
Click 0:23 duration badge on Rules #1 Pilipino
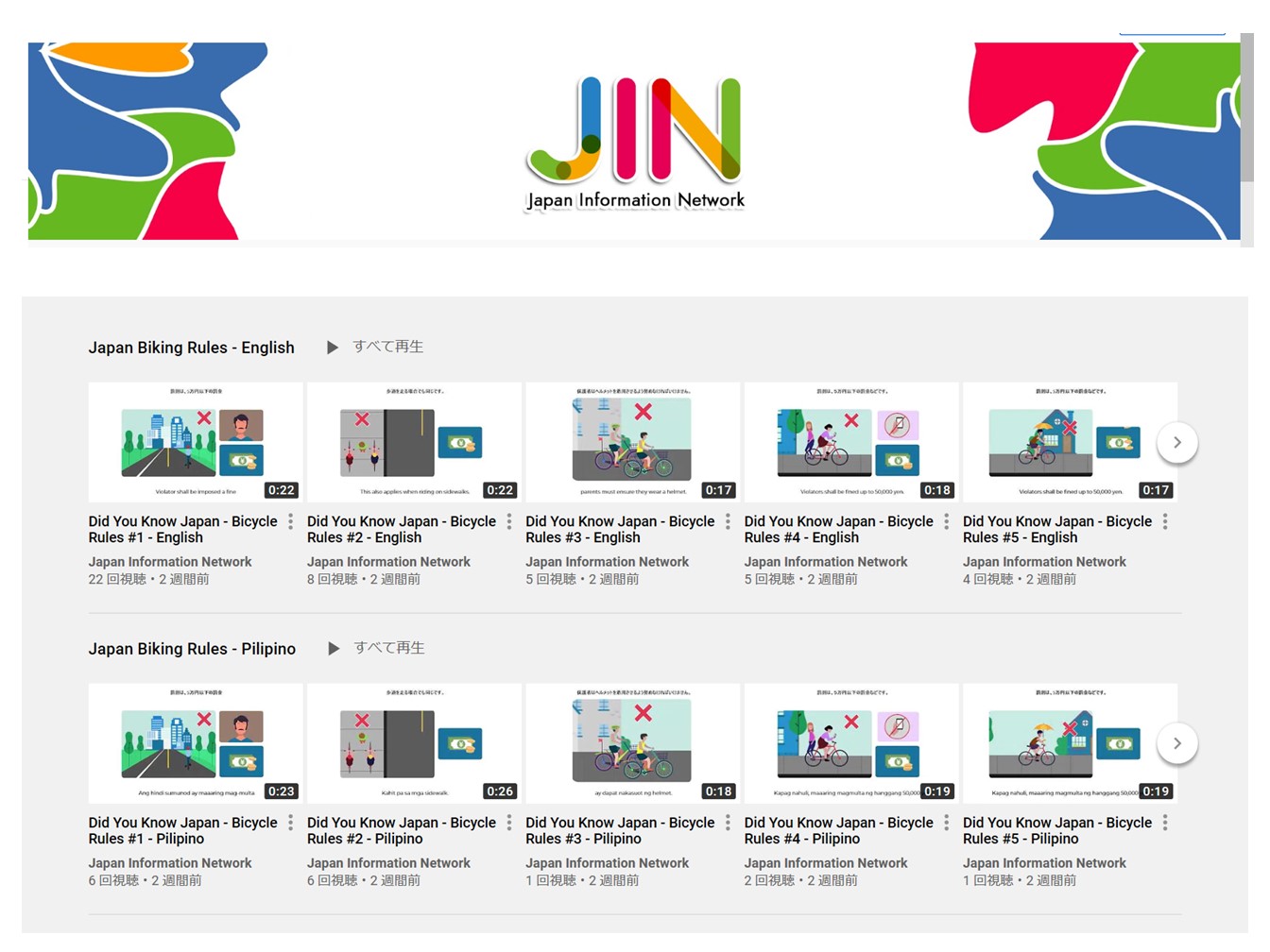tap(282, 791)
